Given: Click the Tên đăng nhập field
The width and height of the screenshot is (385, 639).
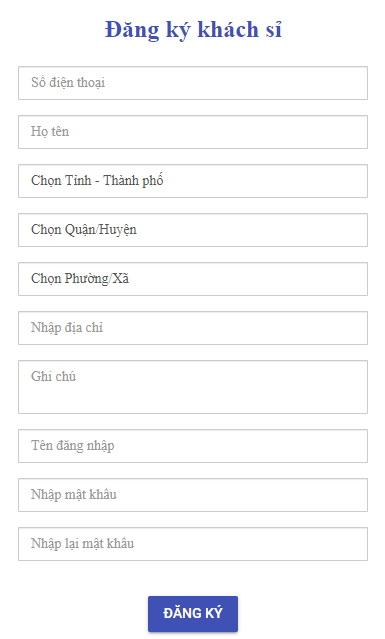Looking at the screenshot, I should [x=193, y=445].
